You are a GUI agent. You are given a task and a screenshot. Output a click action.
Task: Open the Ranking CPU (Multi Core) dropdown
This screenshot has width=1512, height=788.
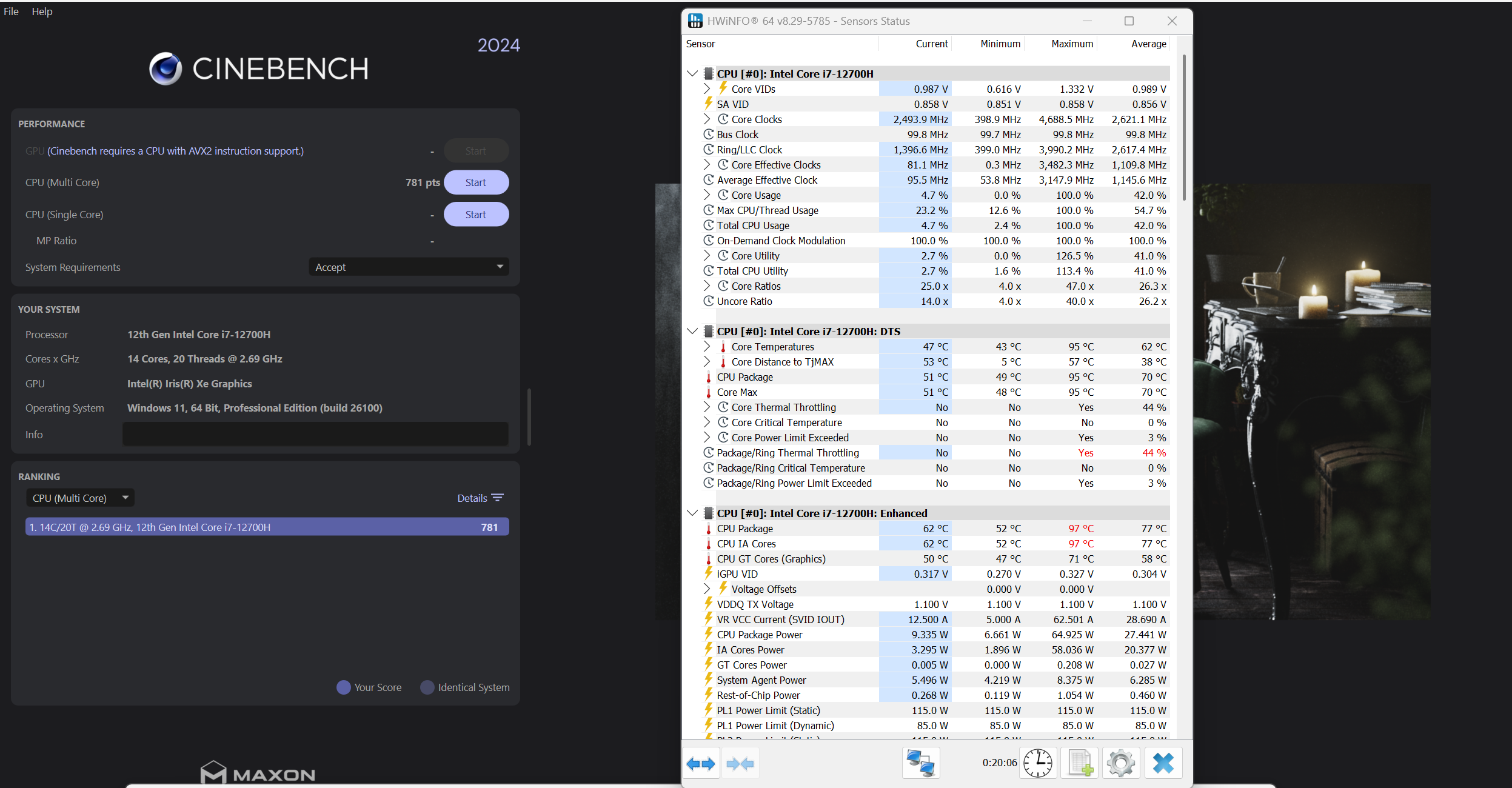[x=80, y=498]
